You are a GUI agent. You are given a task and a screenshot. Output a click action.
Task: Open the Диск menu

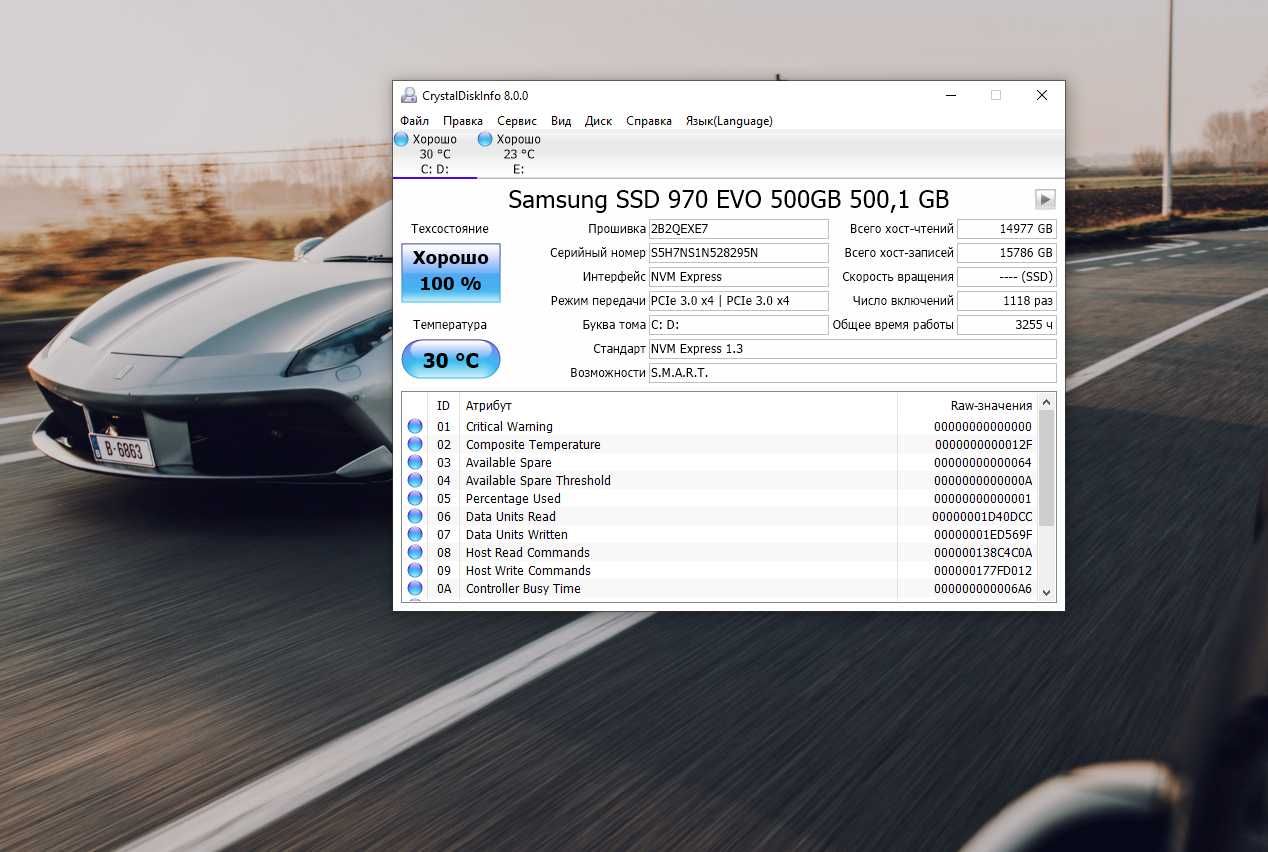click(x=599, y=121)
